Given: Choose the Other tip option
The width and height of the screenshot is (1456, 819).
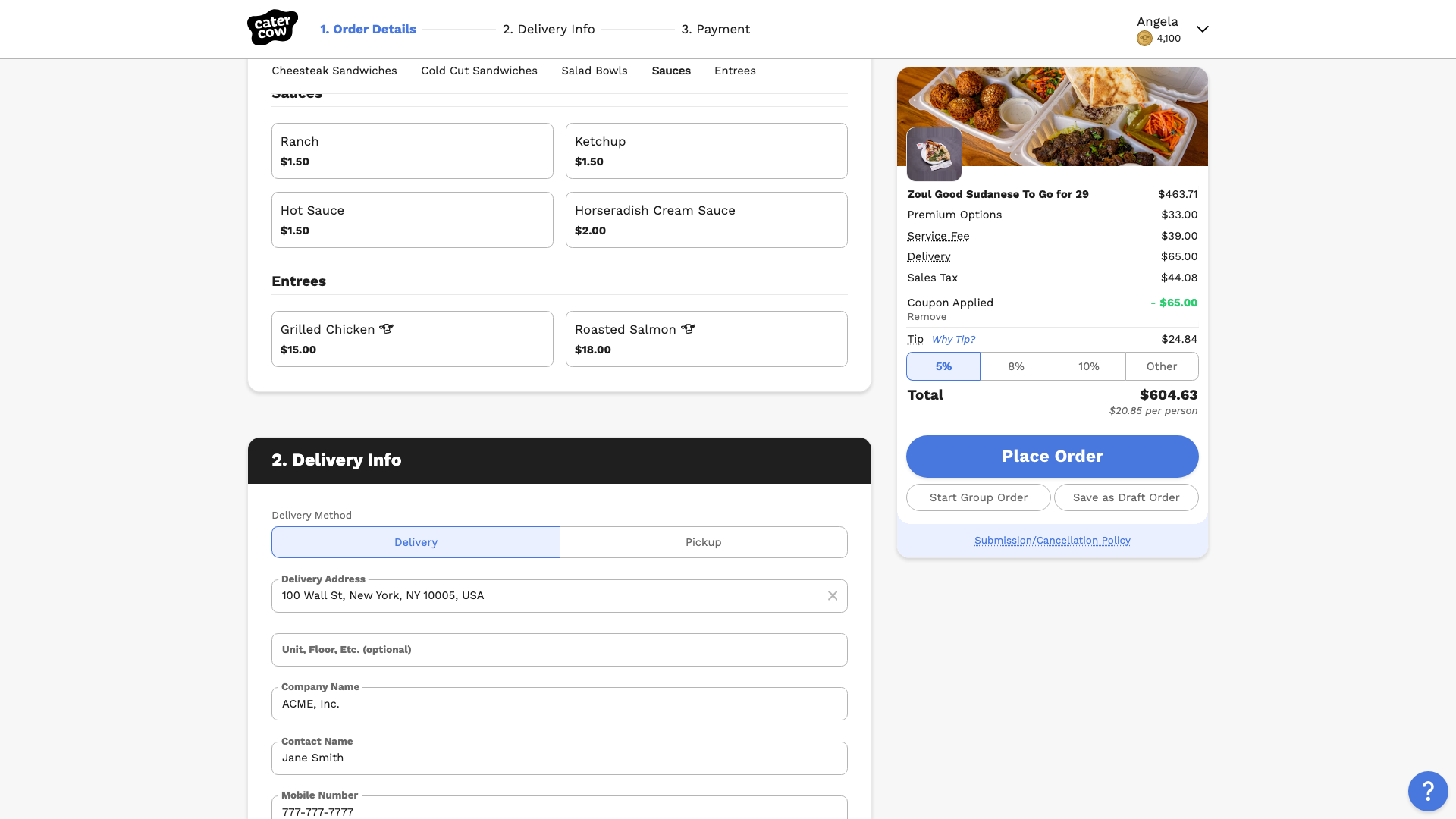Looking at the screenshot, I should point(1162,366).
